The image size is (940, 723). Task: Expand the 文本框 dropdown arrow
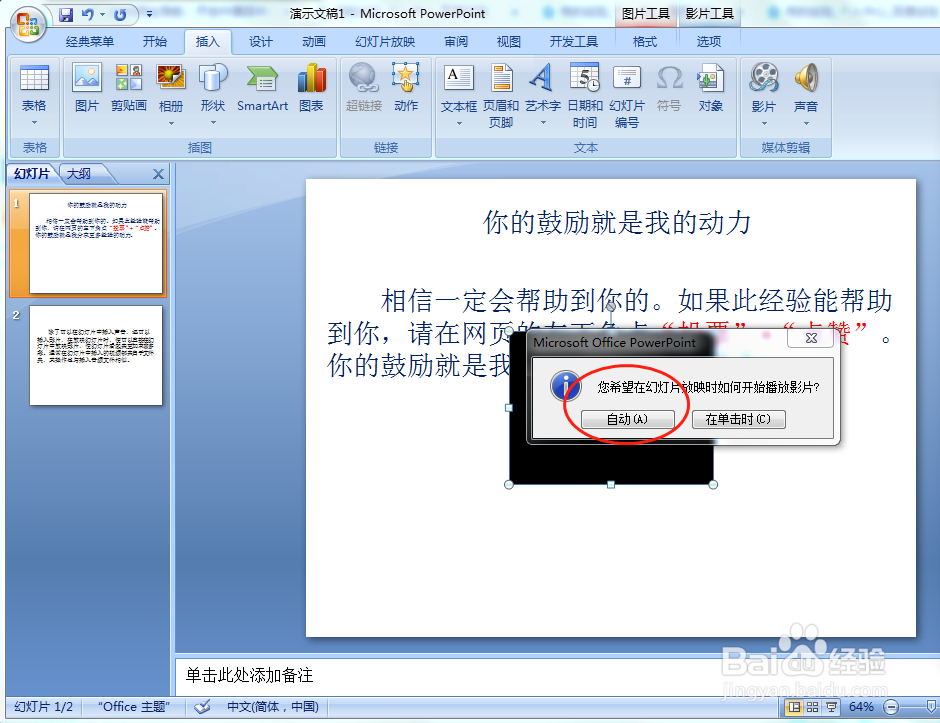pyautogui.click(x=459, y=123)
